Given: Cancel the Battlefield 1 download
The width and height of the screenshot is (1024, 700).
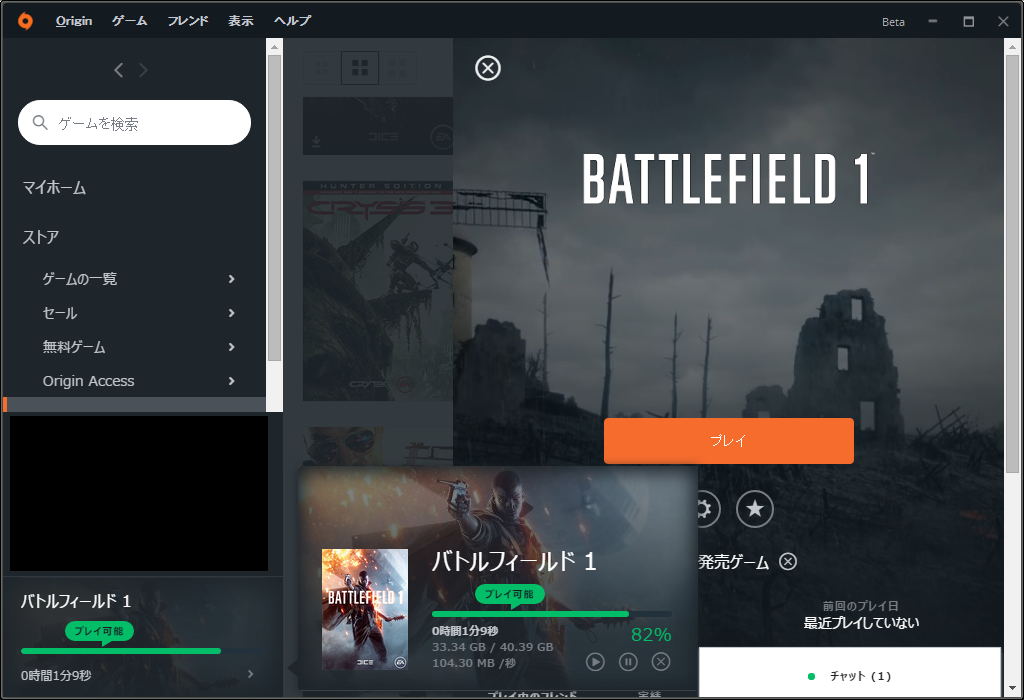Looking at the screenshot, I should pyautogui.click(x=661, y=662).
